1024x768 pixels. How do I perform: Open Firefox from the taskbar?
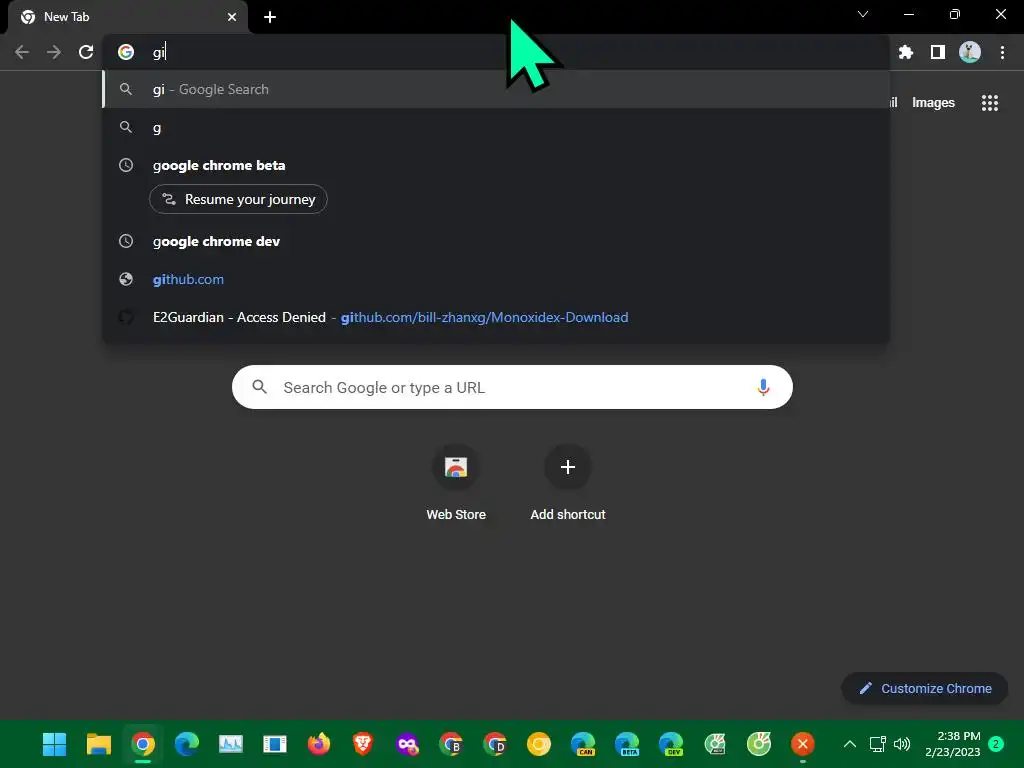[319, 744]
